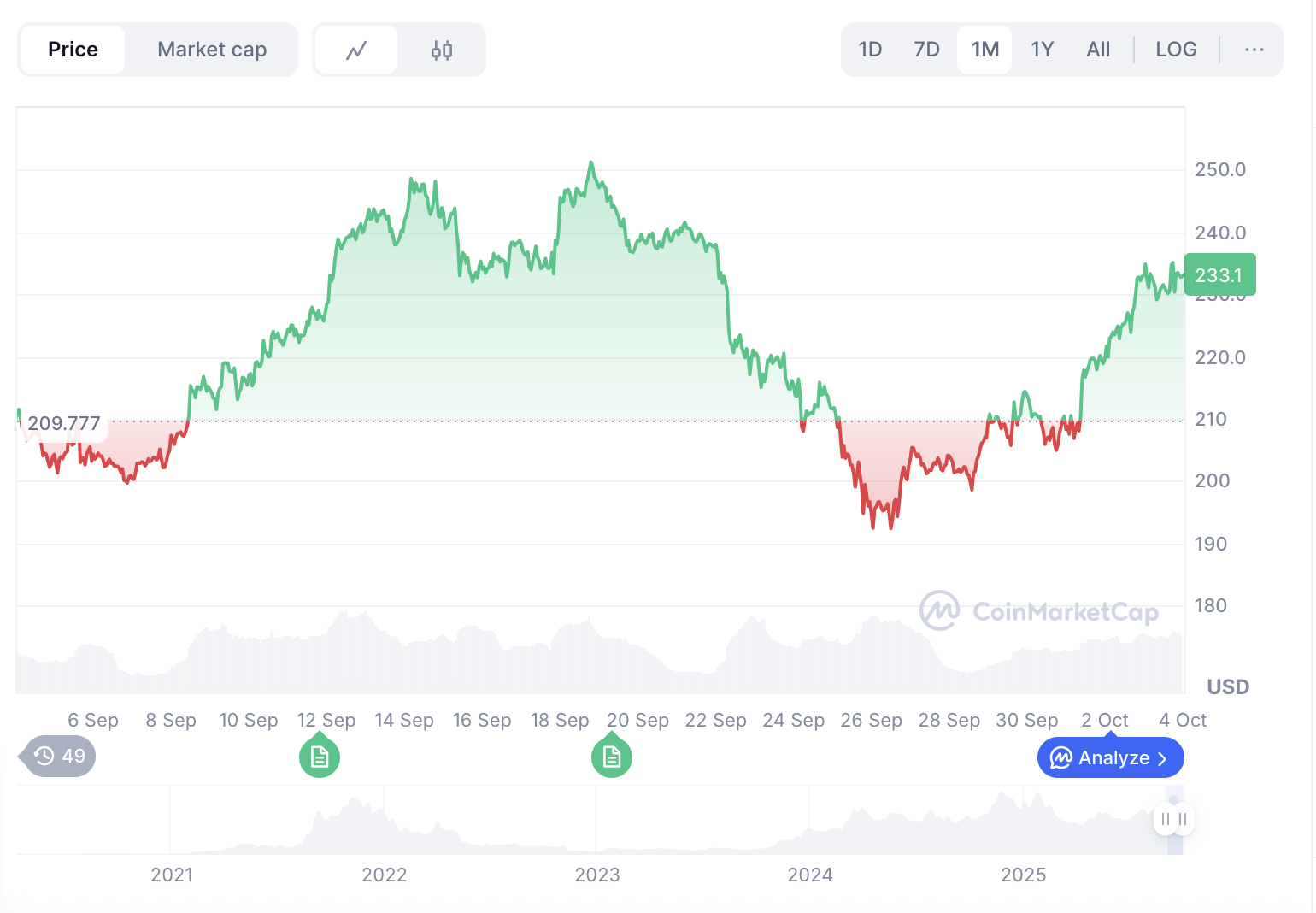Show the 1Y time range
The image size is (1316, 913).
1042,50
